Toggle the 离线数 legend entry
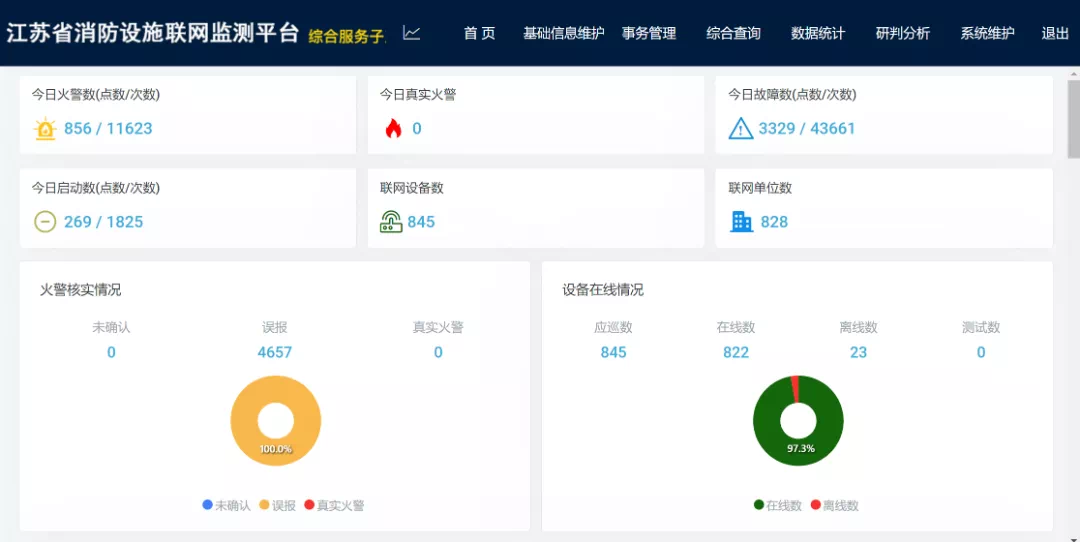This screenshot has height=542, width=1080. (834, 505)
